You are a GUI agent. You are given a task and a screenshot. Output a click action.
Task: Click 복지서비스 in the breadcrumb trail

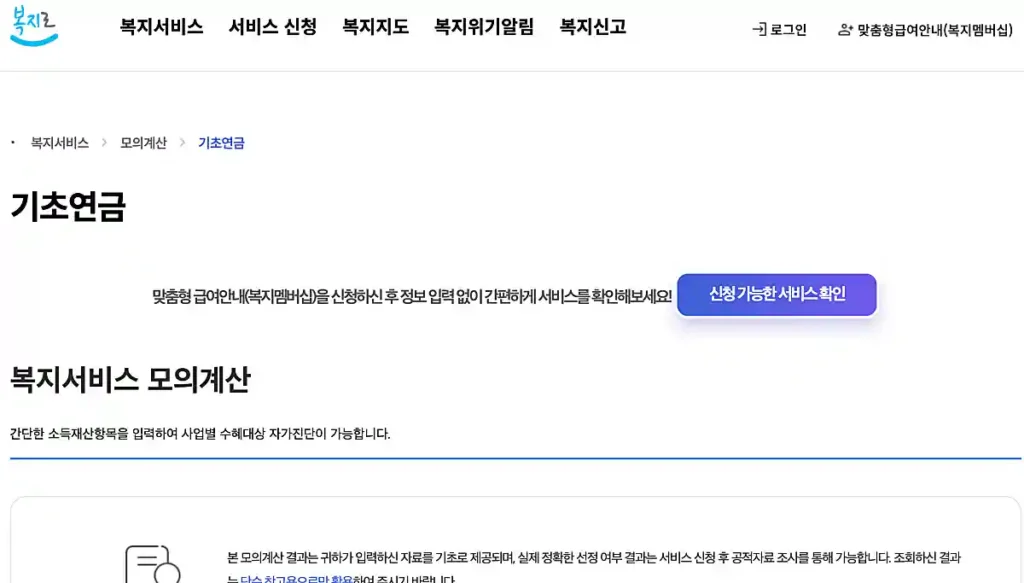(x=61, y=142)
